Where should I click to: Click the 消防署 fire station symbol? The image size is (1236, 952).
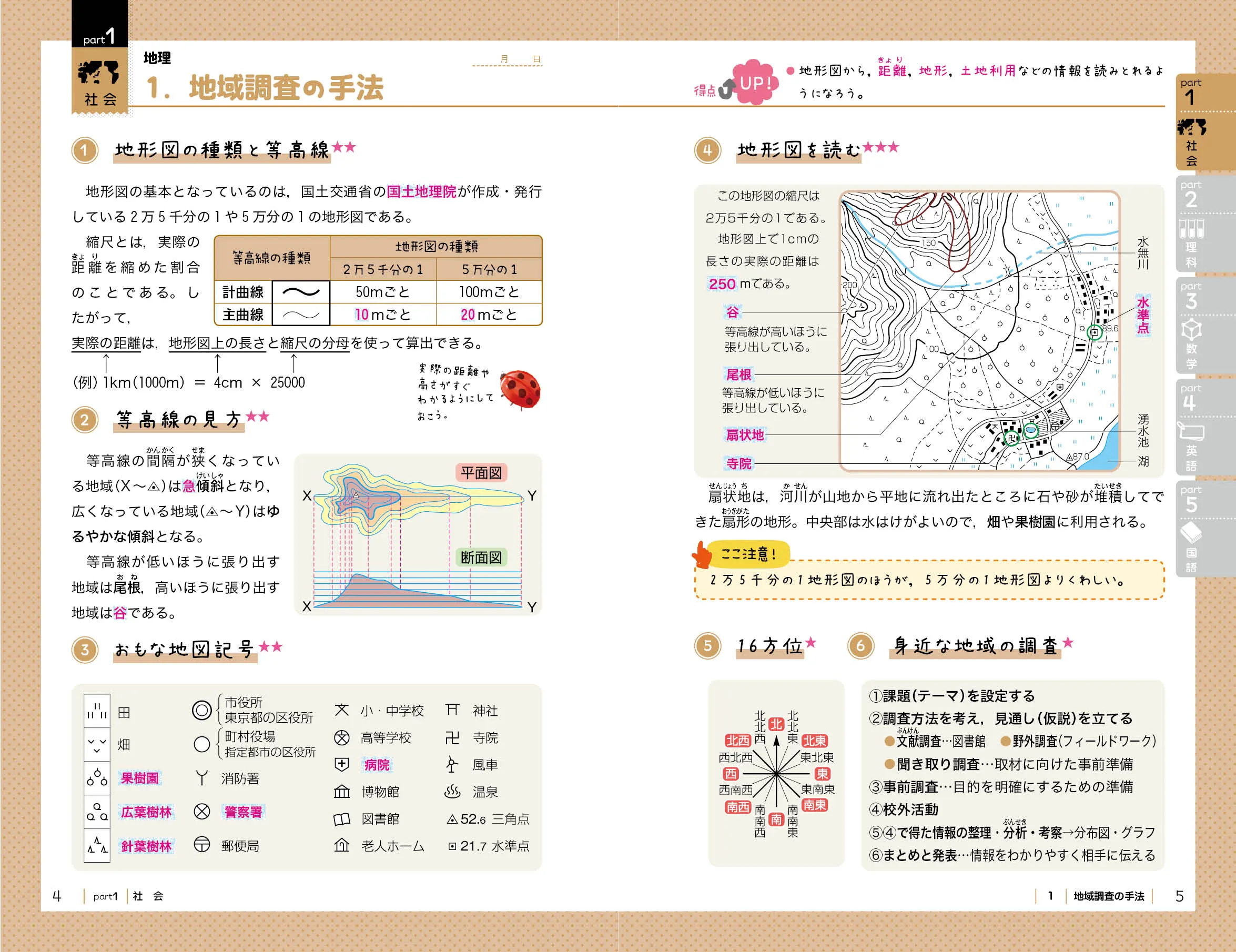(201, 778)
